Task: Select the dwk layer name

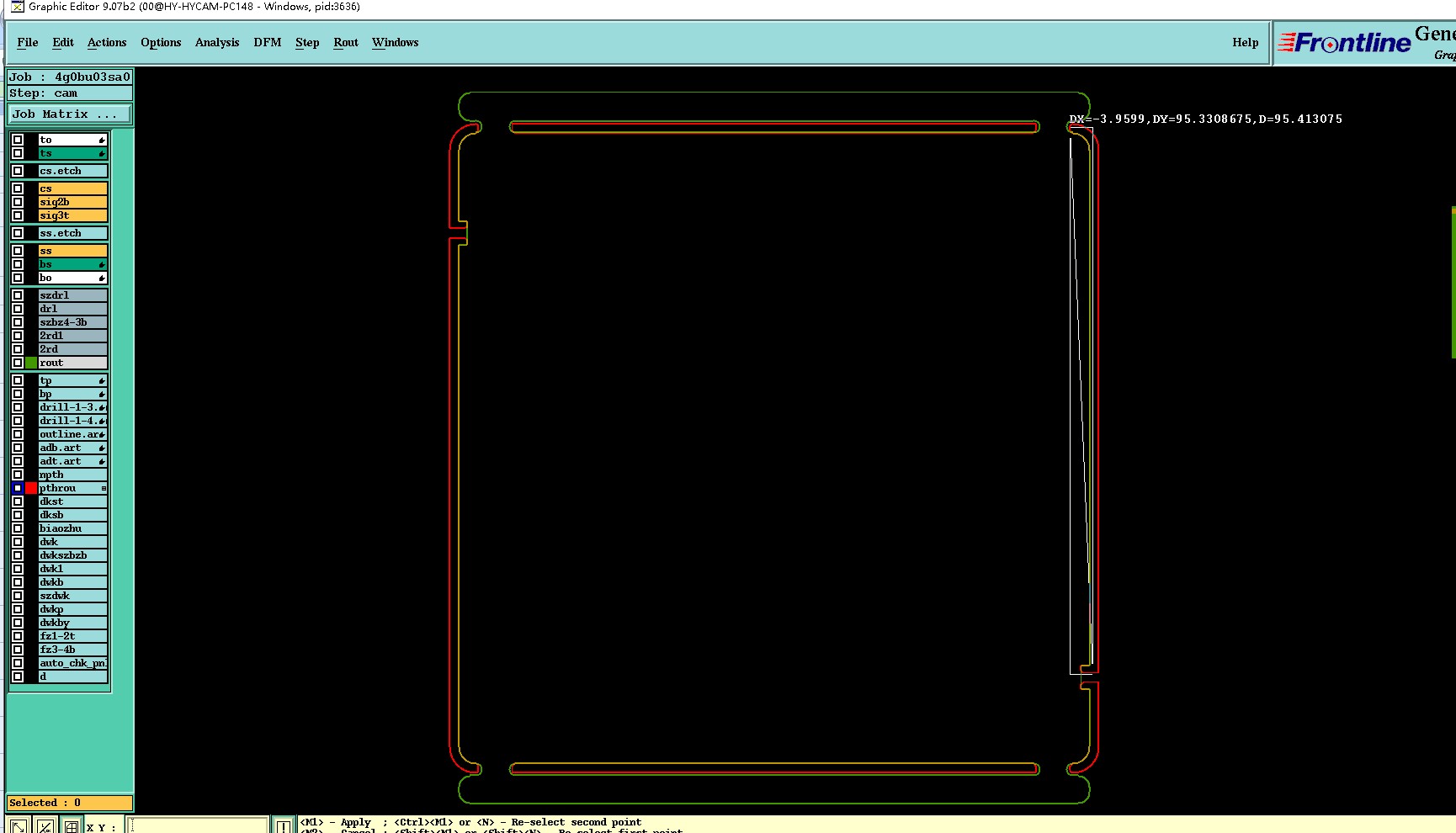Action: (73, 542)
